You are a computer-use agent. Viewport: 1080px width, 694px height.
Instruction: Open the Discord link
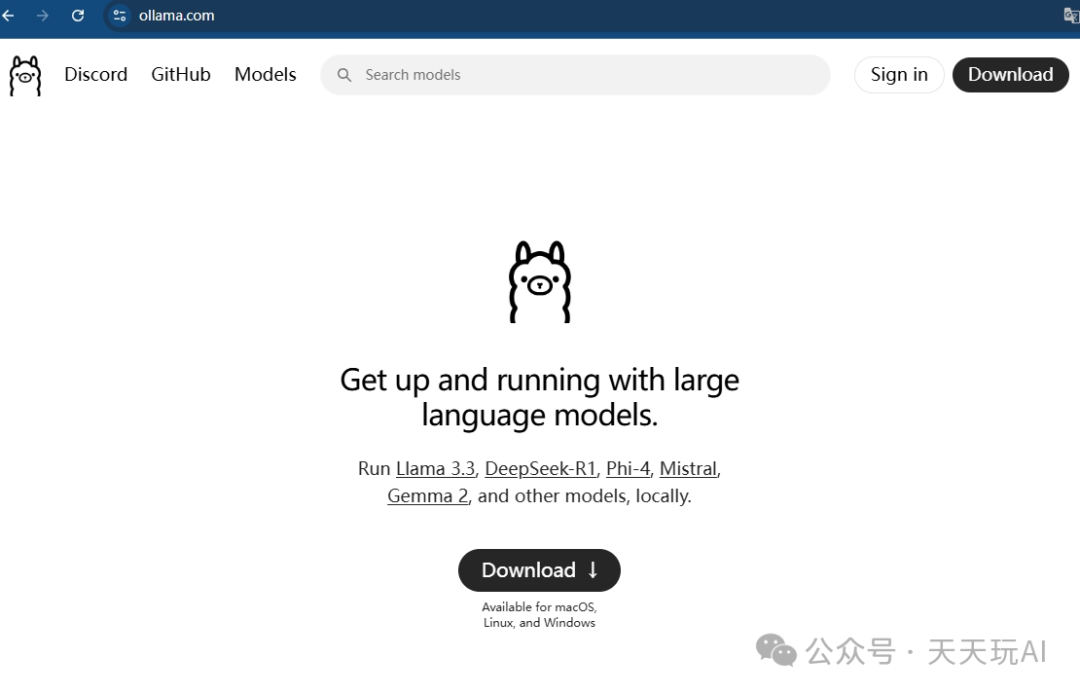point(96,74)
